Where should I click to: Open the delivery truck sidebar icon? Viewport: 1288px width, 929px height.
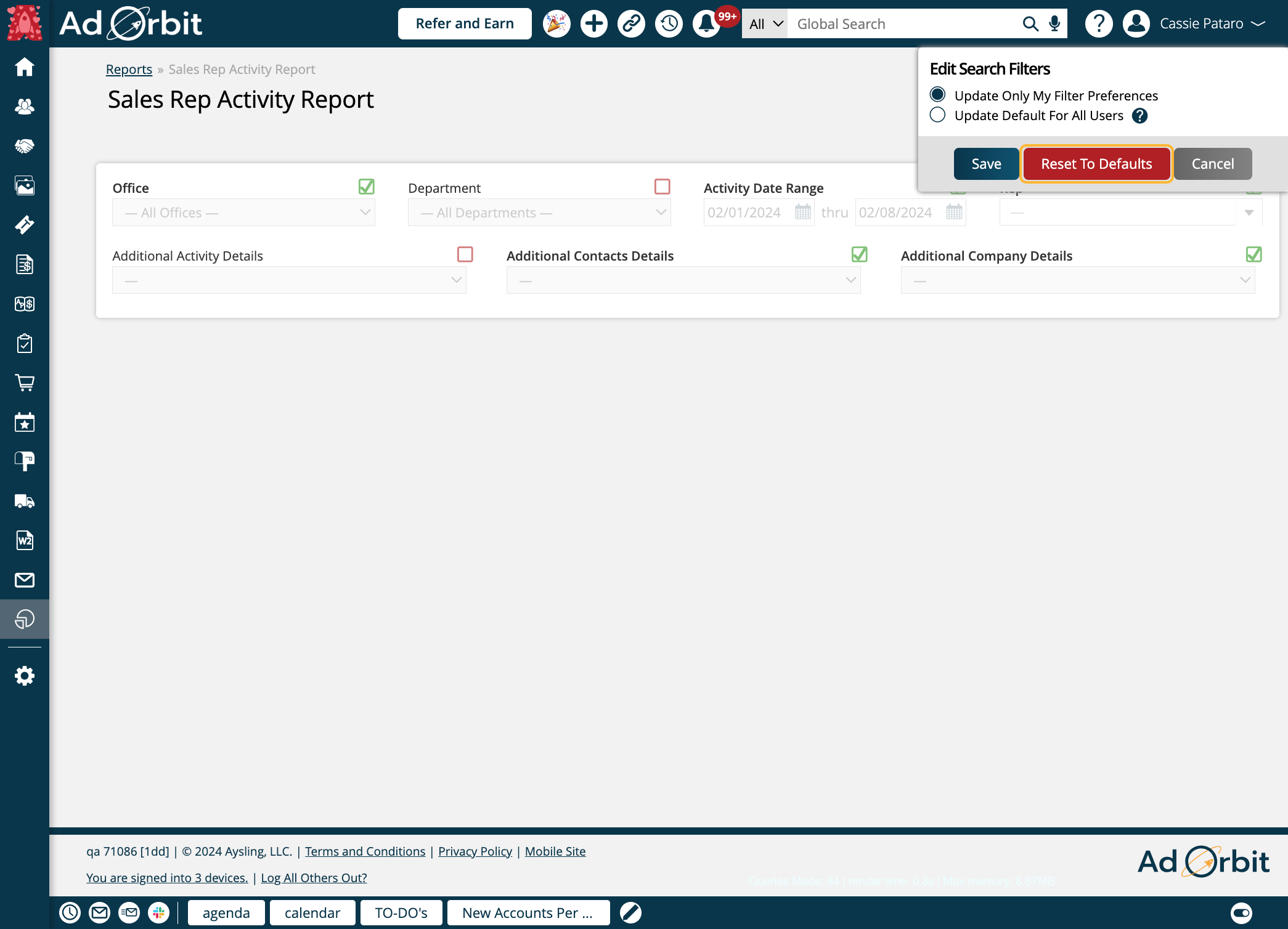tap(25, 501)
